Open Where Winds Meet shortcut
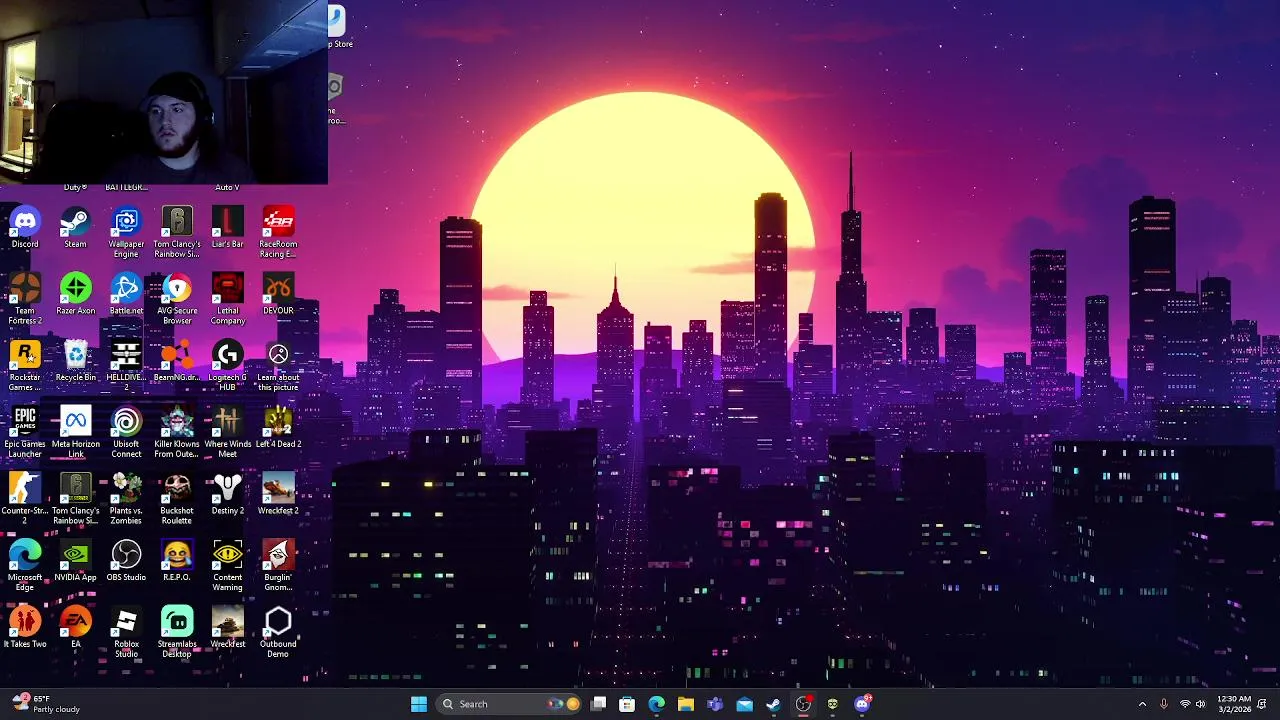The height and width of the screenshot is (720, 1280). [227, 433]
